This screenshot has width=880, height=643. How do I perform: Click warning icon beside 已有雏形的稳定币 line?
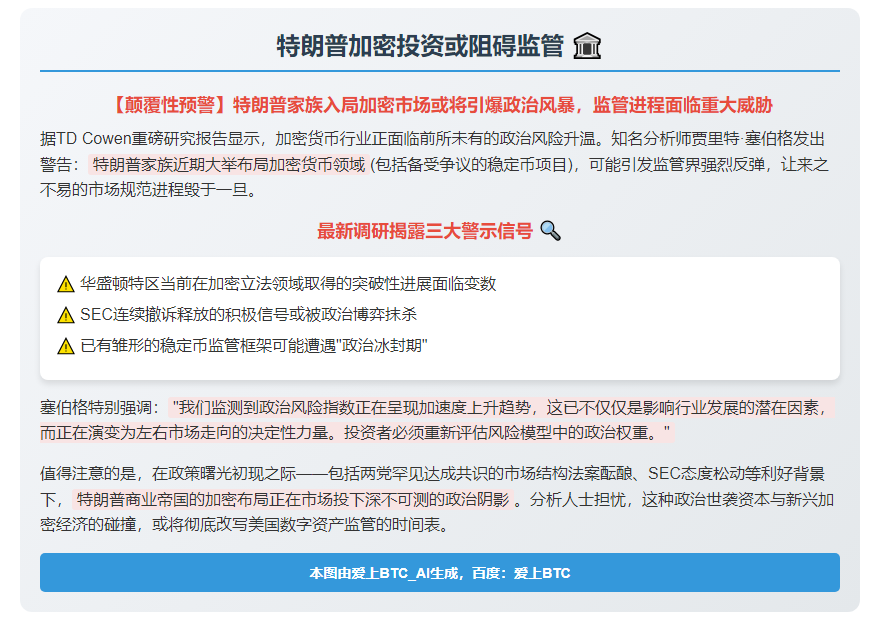66,346
